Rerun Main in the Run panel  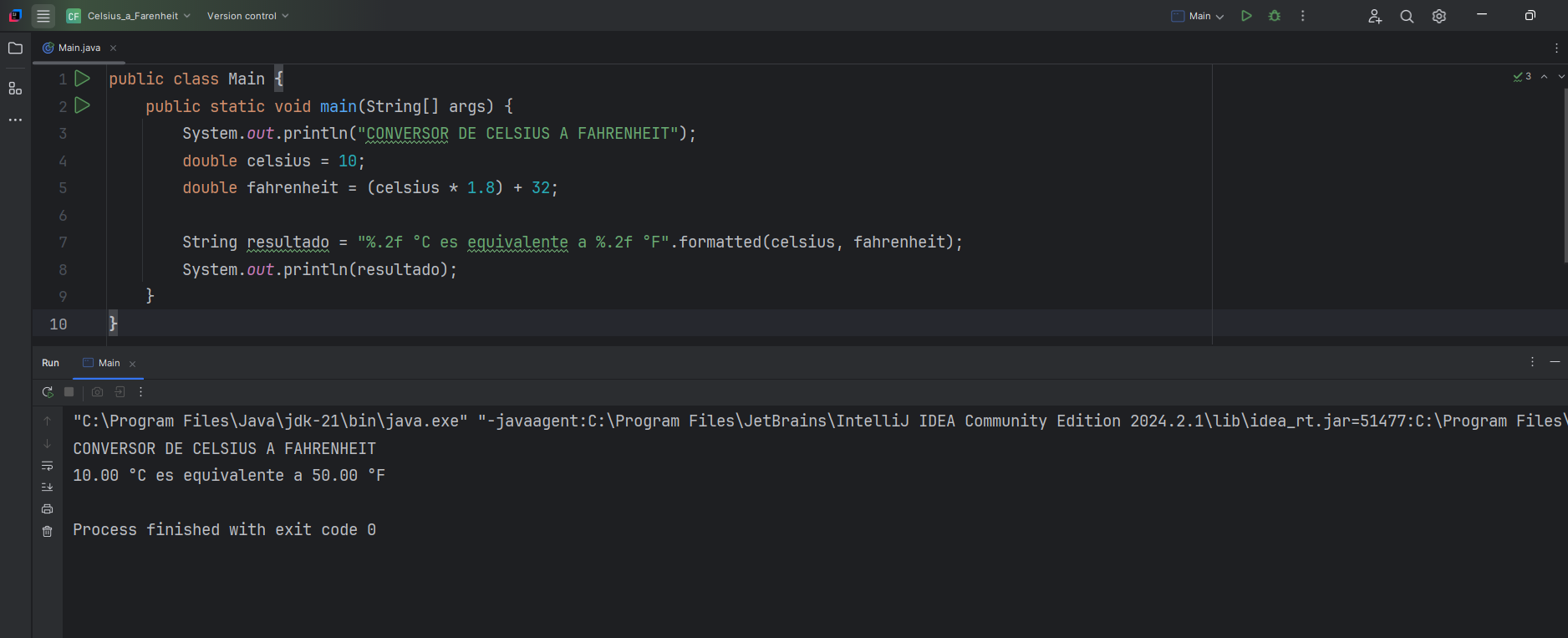[x=48, y=391]
